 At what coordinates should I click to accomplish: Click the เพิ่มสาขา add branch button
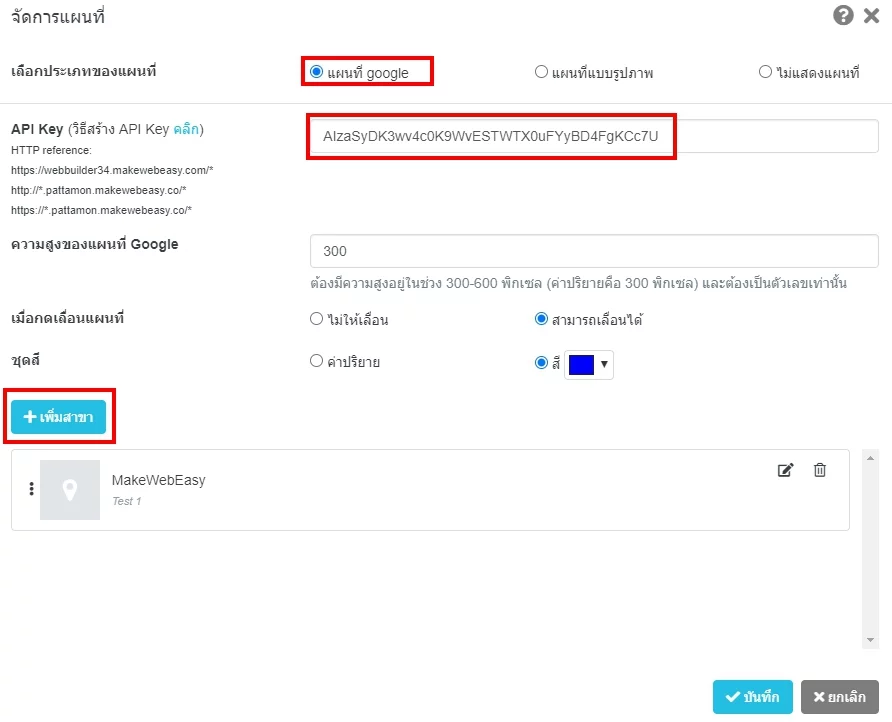click(59, 417)
